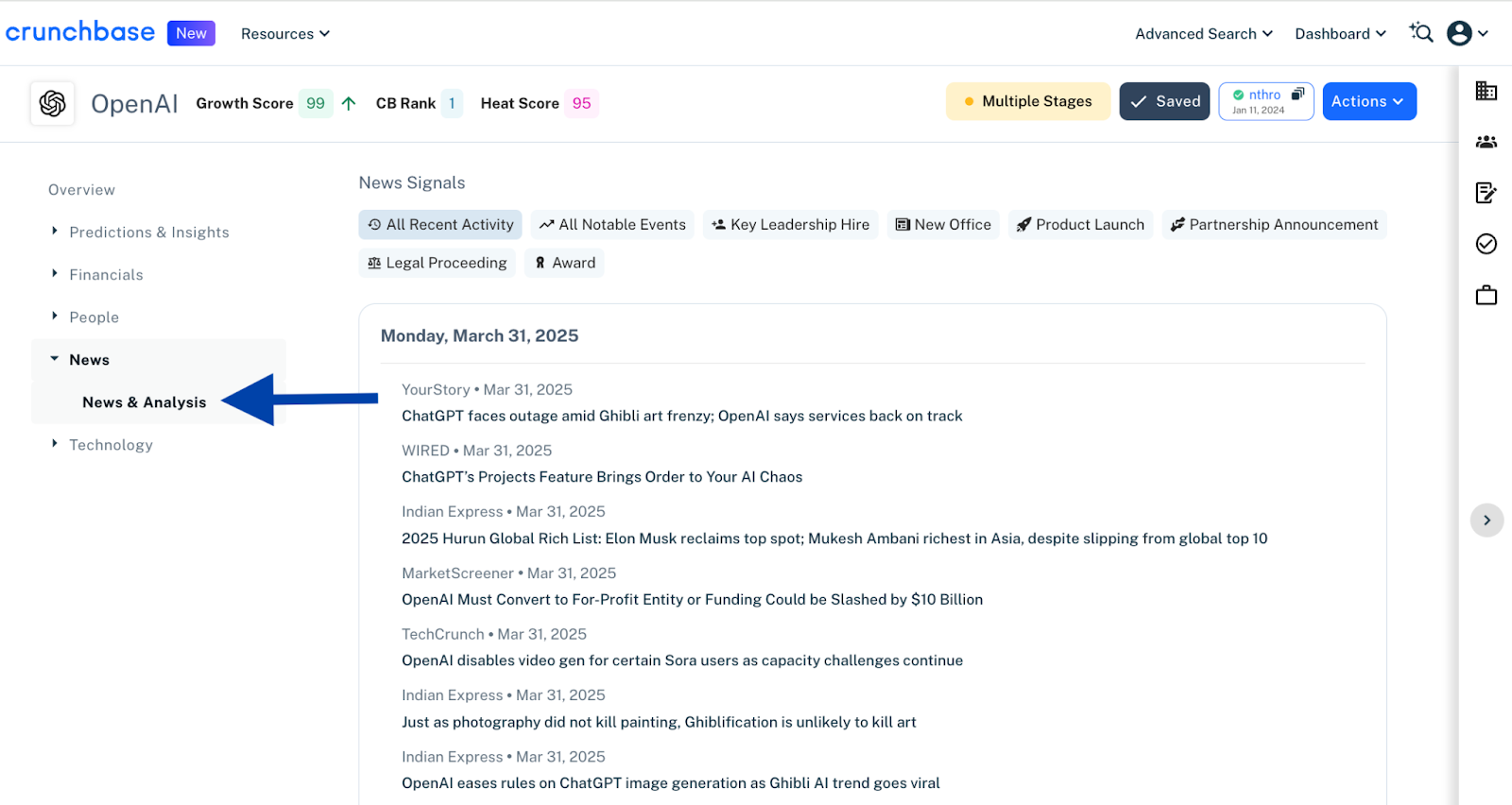Click the OpenAI company logo
The image size is (1512, 805).
click(53, 103)
